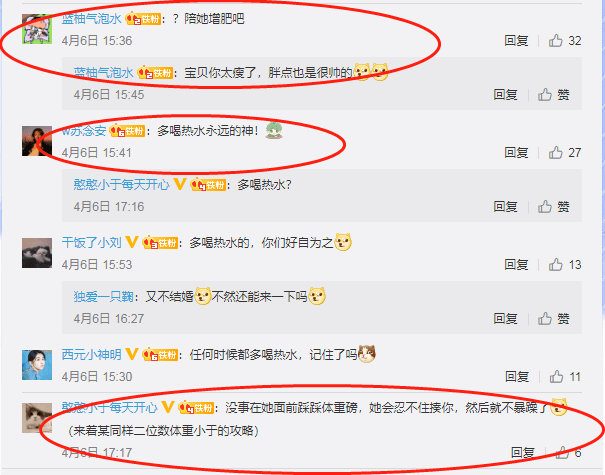Like the comment with 11 likes
This screenshot has height=475, width=605.
click(565, 377)
